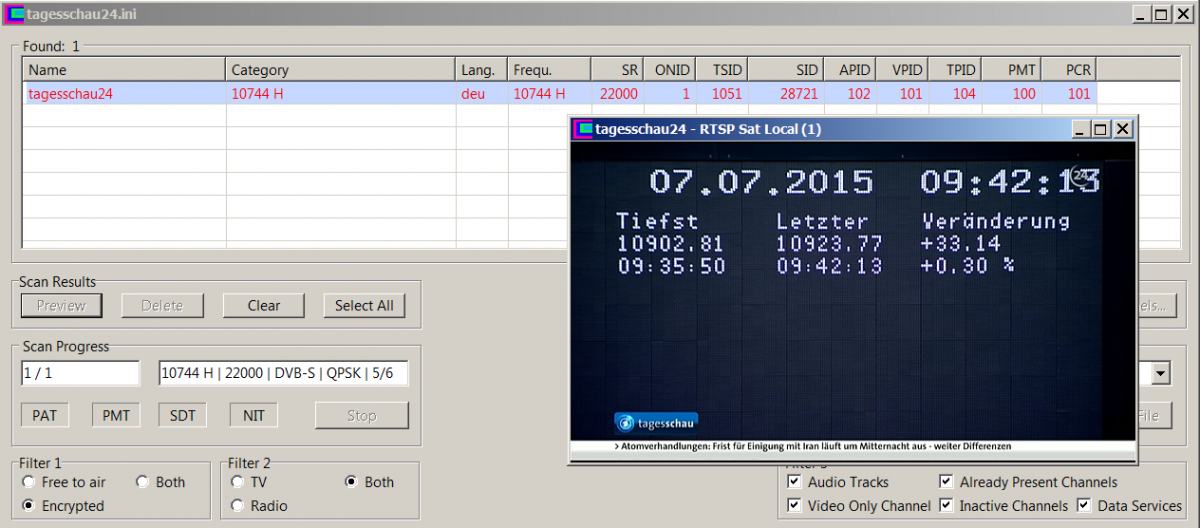This screenshot has height=528, width=1200.
Task: Maximize the RTSP Sat Local preview window
Action: pyautogui.click(x=1102, y=129)
